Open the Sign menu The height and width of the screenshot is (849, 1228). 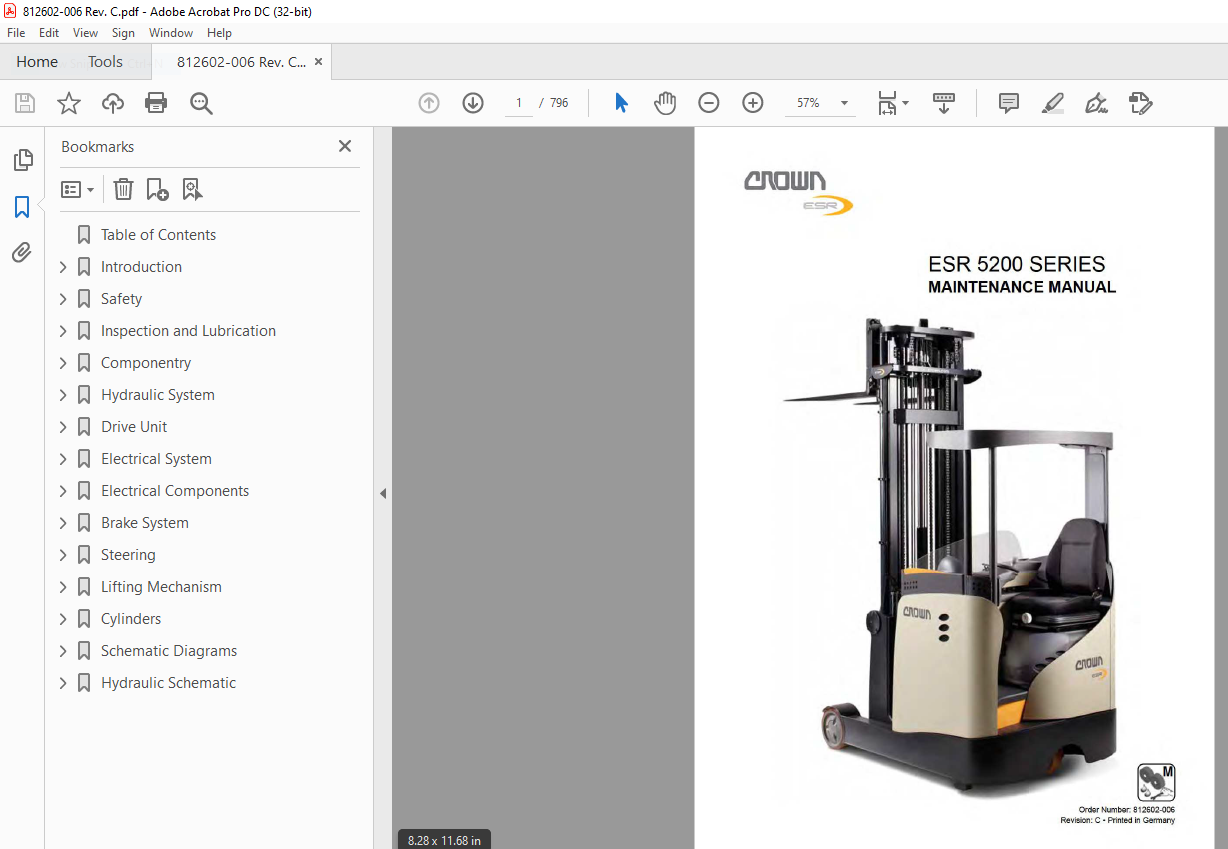[x=123, y=33]
